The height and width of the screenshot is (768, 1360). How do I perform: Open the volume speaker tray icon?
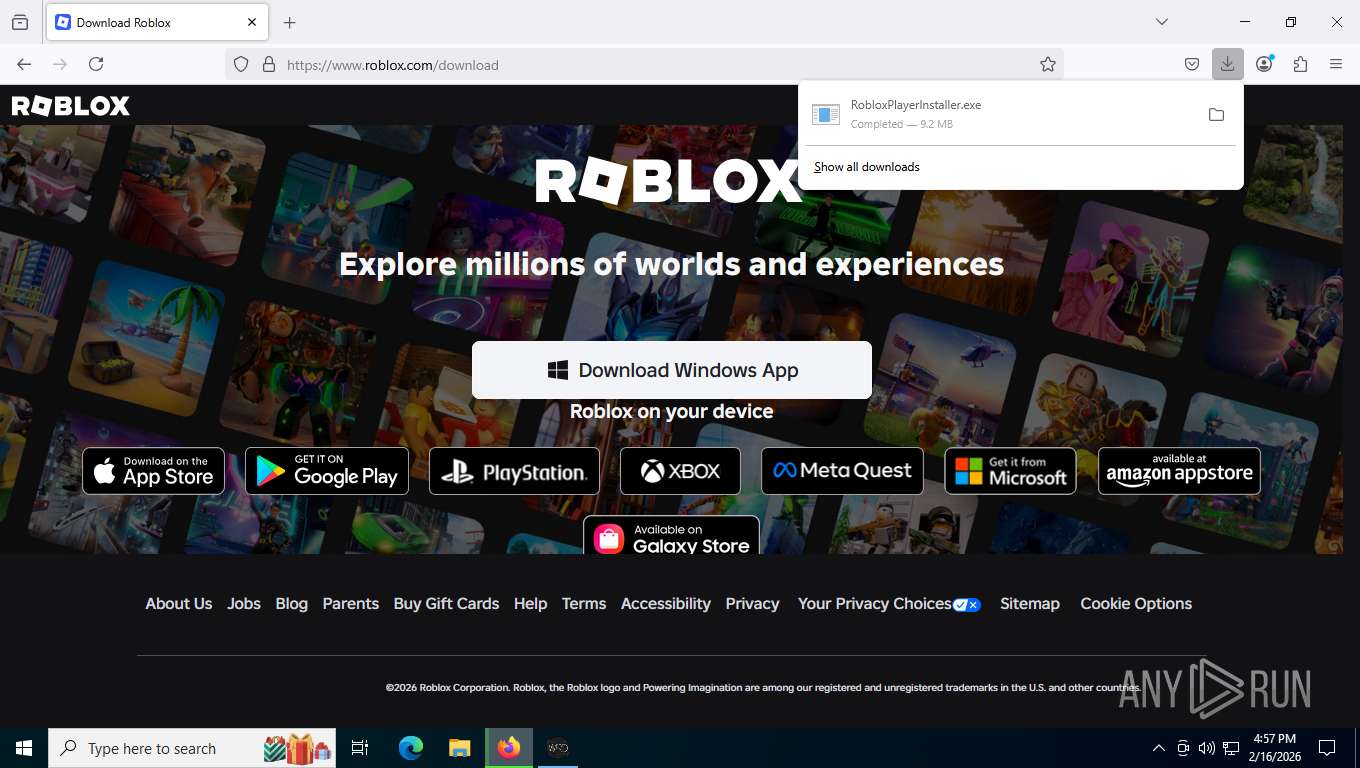1206,748
